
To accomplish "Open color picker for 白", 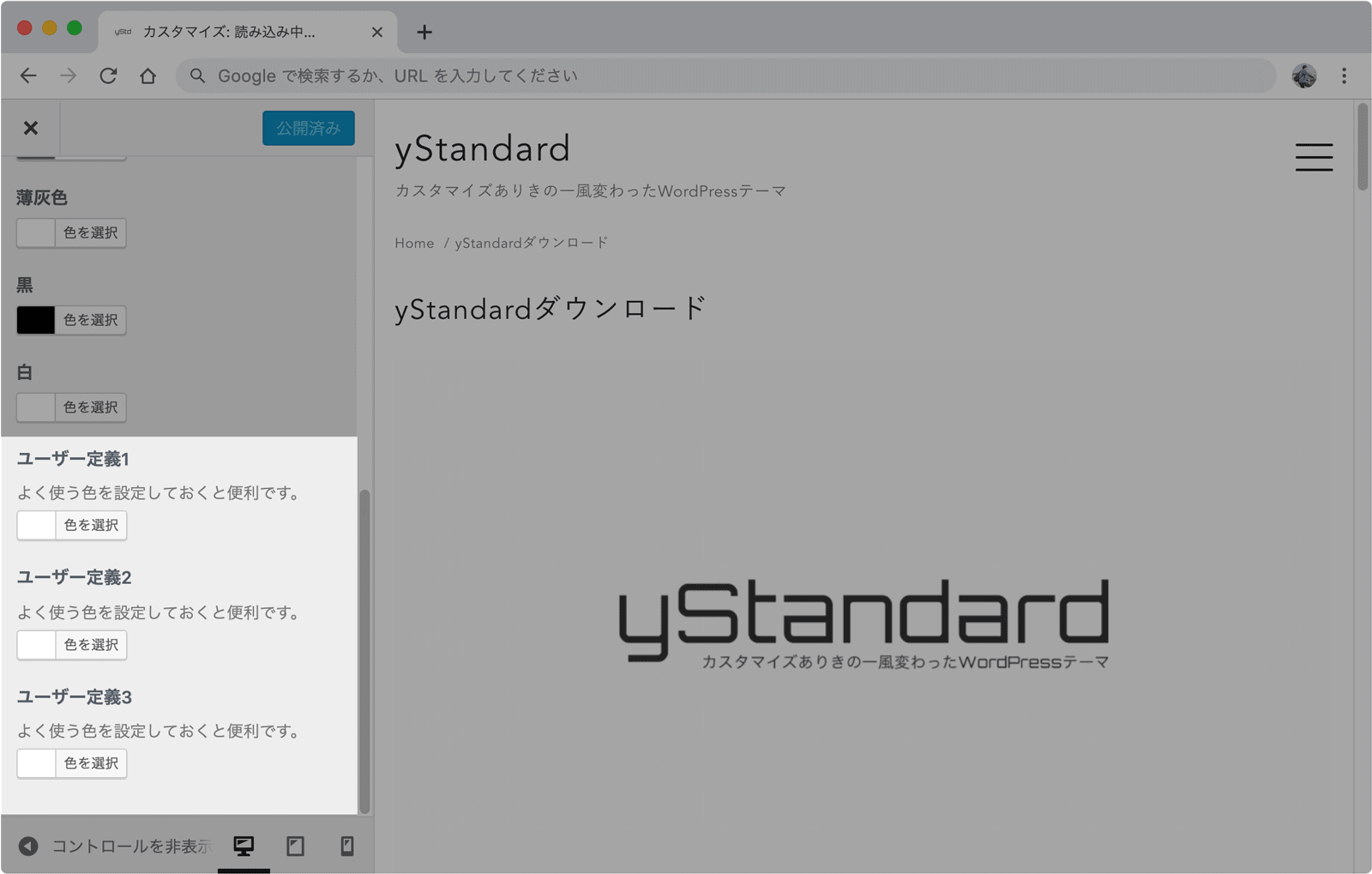I will coord(91,407).
